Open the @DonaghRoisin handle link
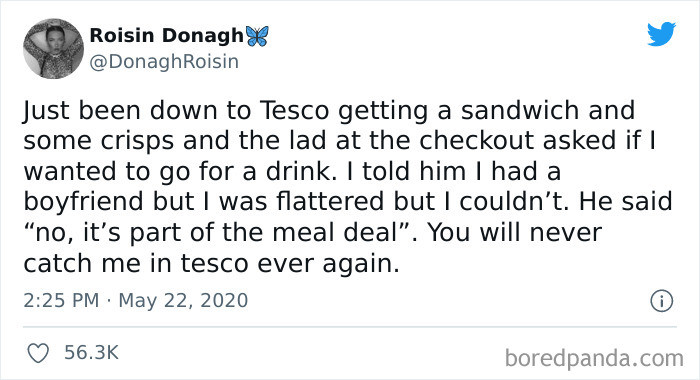 click(164, 62)
